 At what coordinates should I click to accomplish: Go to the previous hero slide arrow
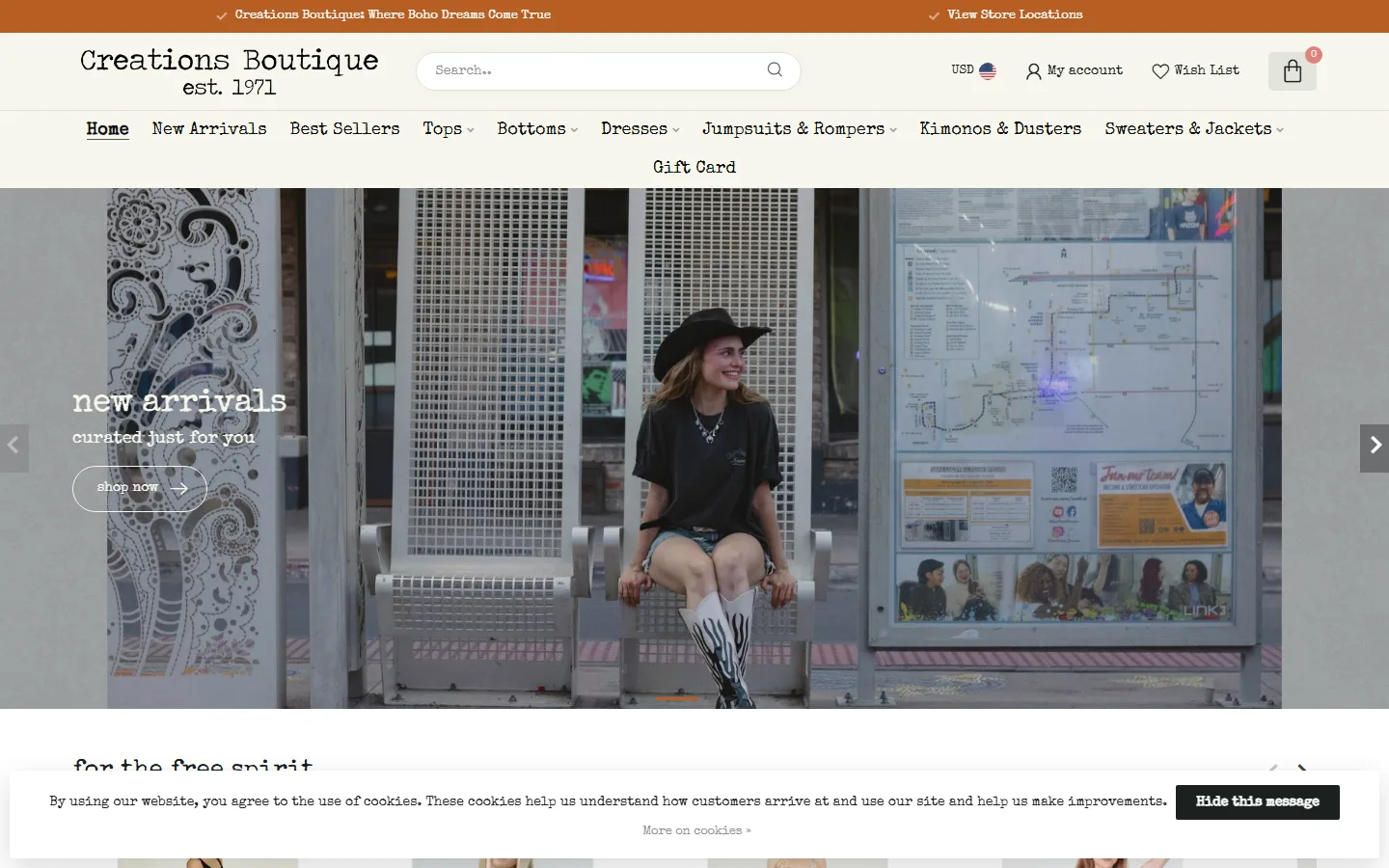click(x=14, y=448)
